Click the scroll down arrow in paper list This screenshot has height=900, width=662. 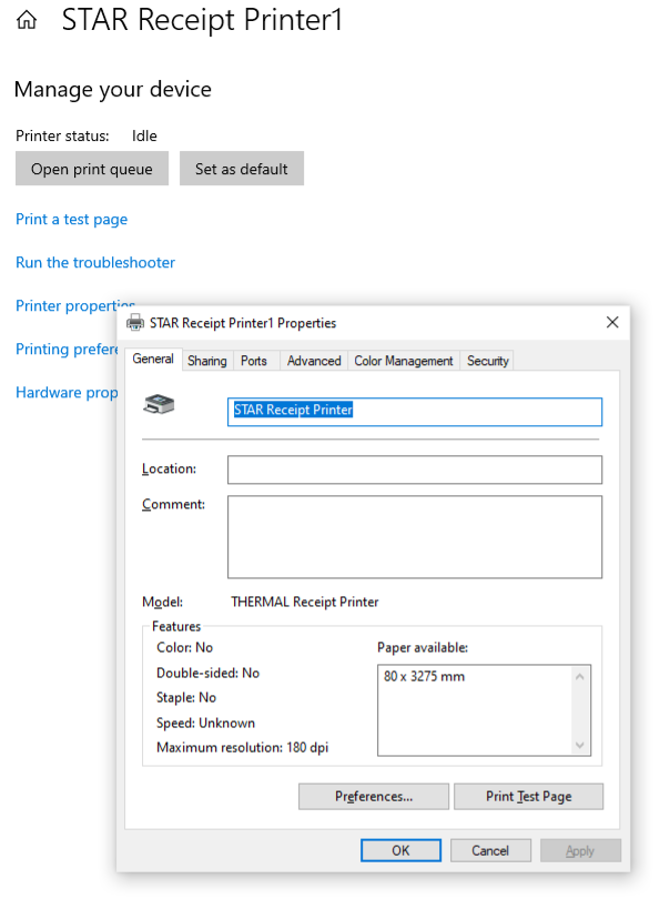pyautogui.click(x=580, y=745)
